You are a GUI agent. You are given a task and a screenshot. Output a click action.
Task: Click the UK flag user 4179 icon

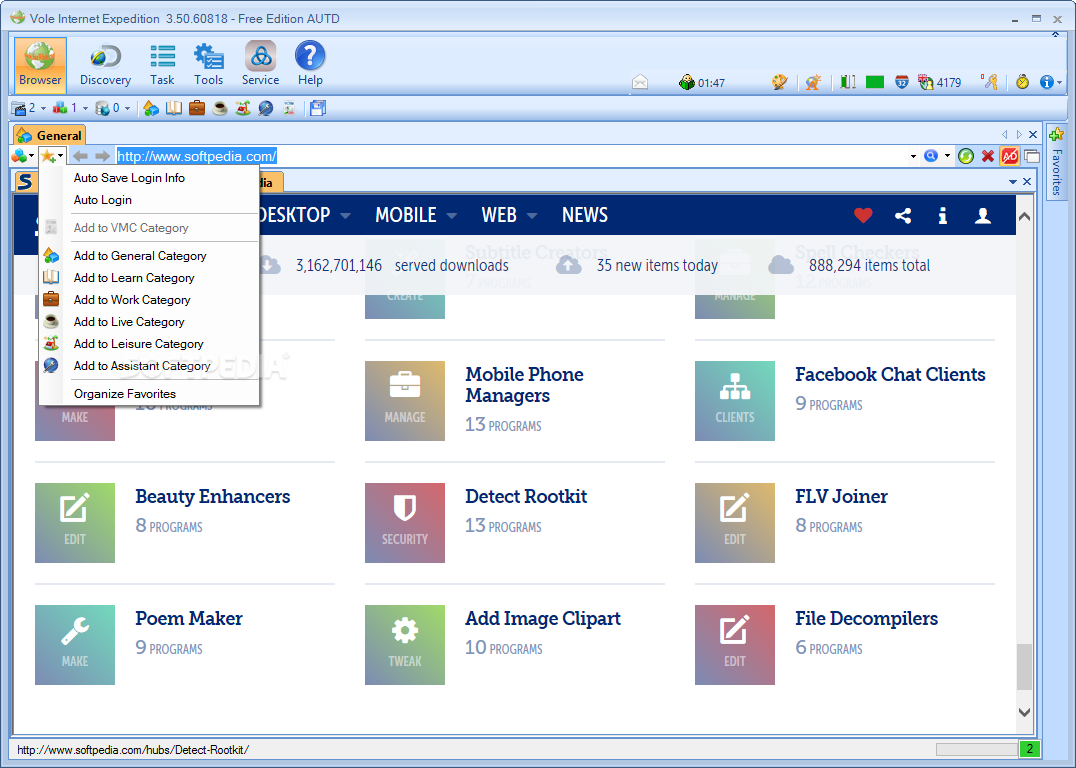click(x=926, y=82)
